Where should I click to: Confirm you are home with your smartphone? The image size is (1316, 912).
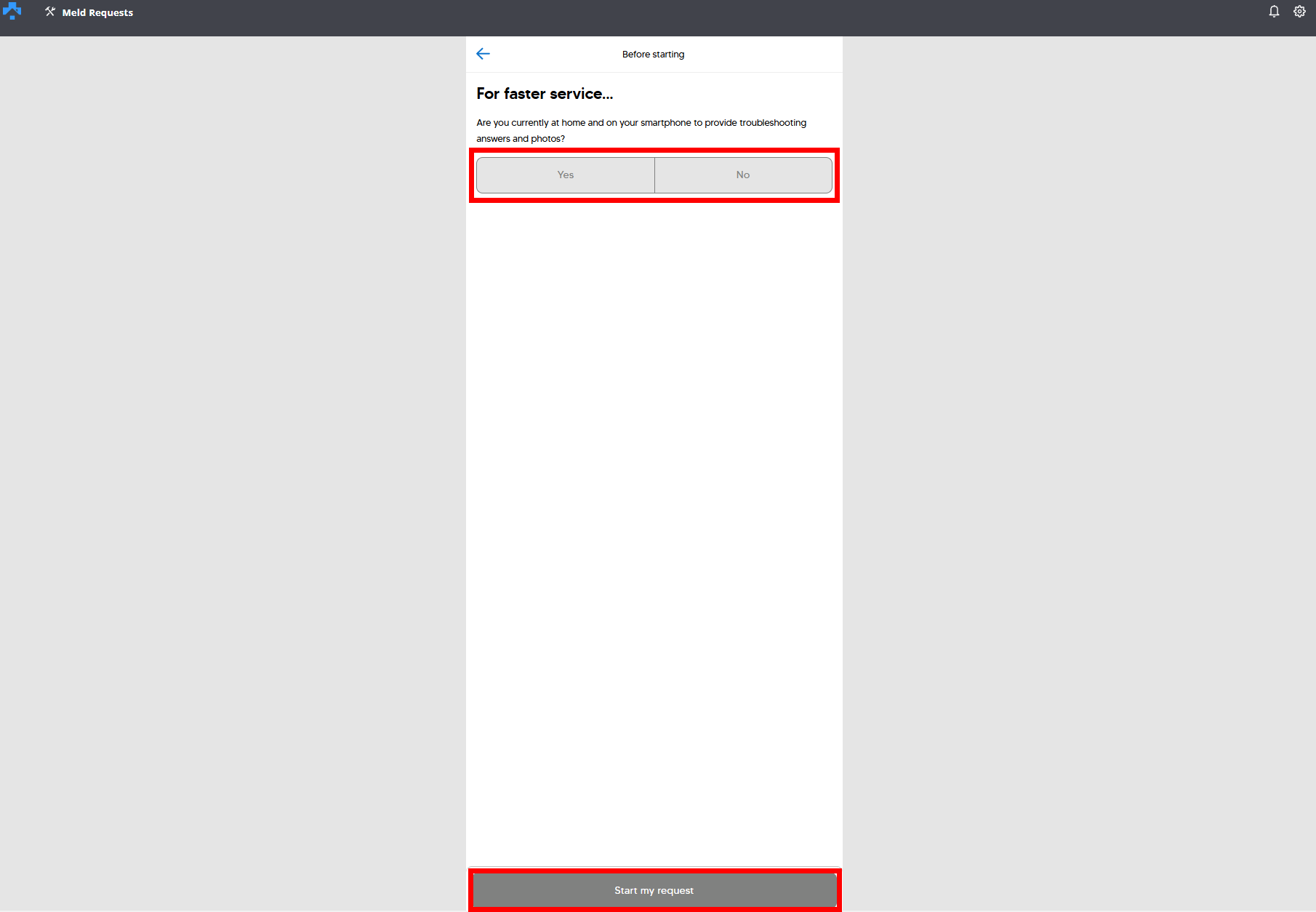pyautogui.click(x=566, y=175)
